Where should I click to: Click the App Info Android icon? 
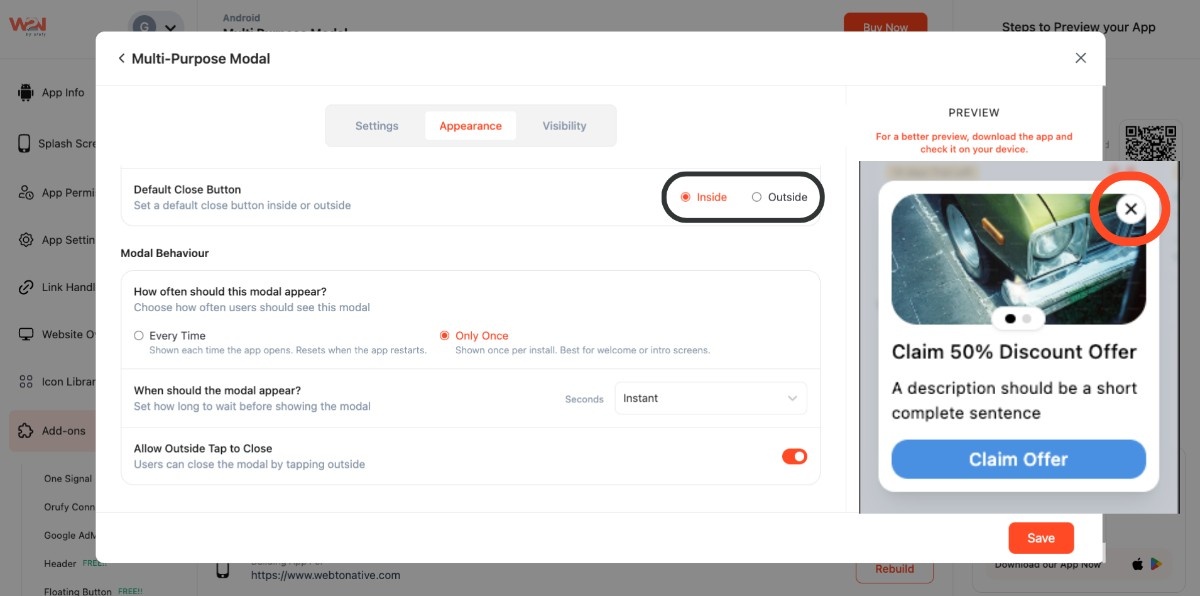tap(25, 93)
